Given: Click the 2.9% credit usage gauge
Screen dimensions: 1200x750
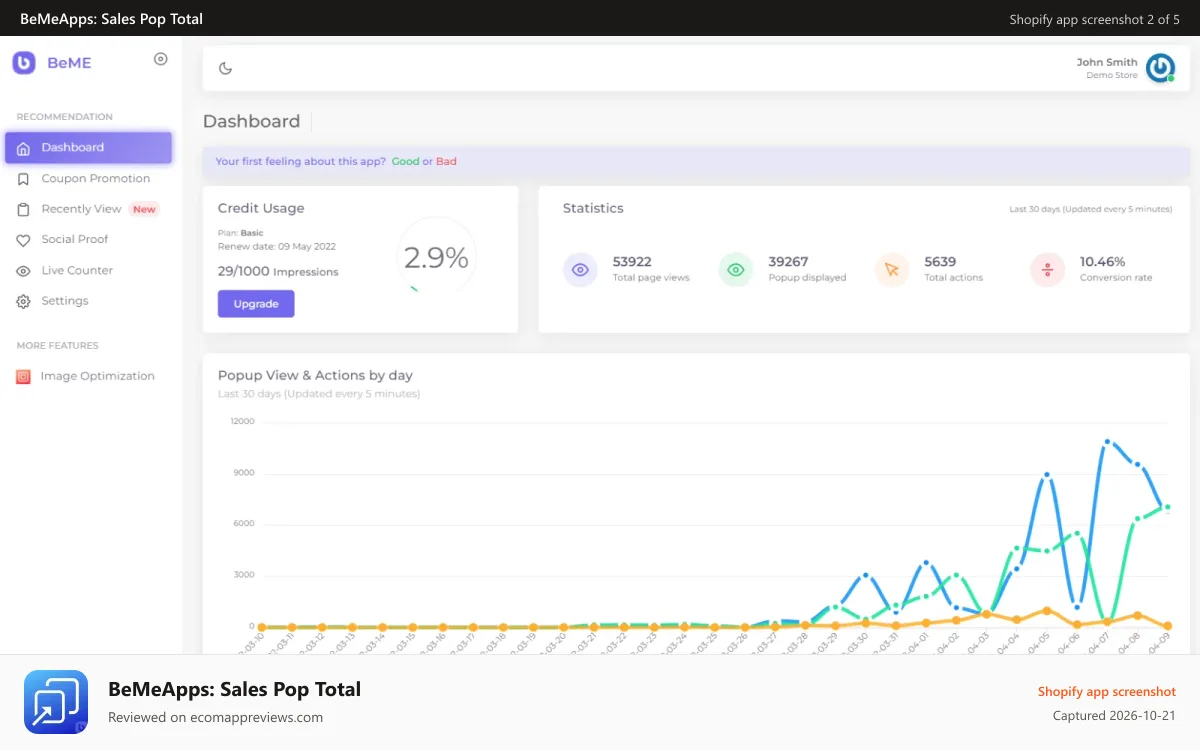Looking at the screenshot, I should tap(436, 258).
